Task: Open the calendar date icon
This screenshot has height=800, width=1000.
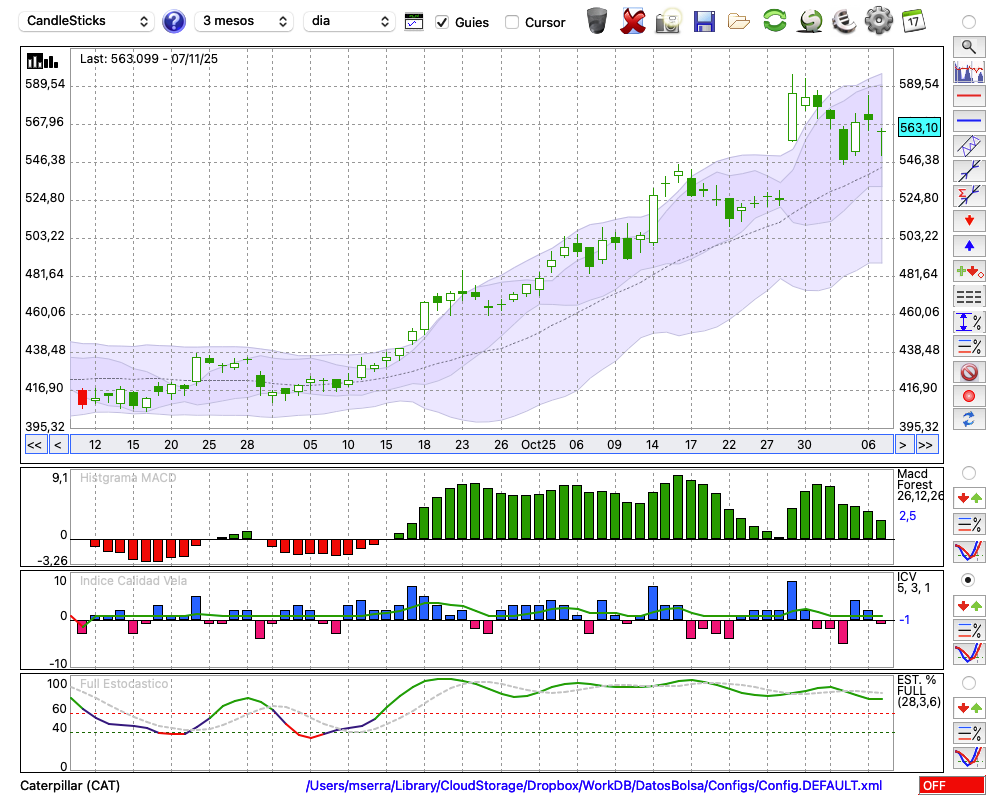Action: point(913,21)
